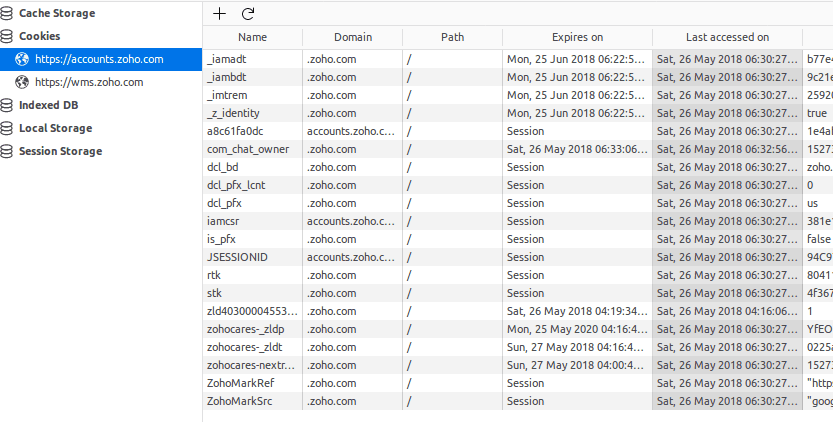Select https://accounts.zoho.com cookie host
The height and width of the screenshot is (422, 833).
pyautogui.click(x=99, y=60)
